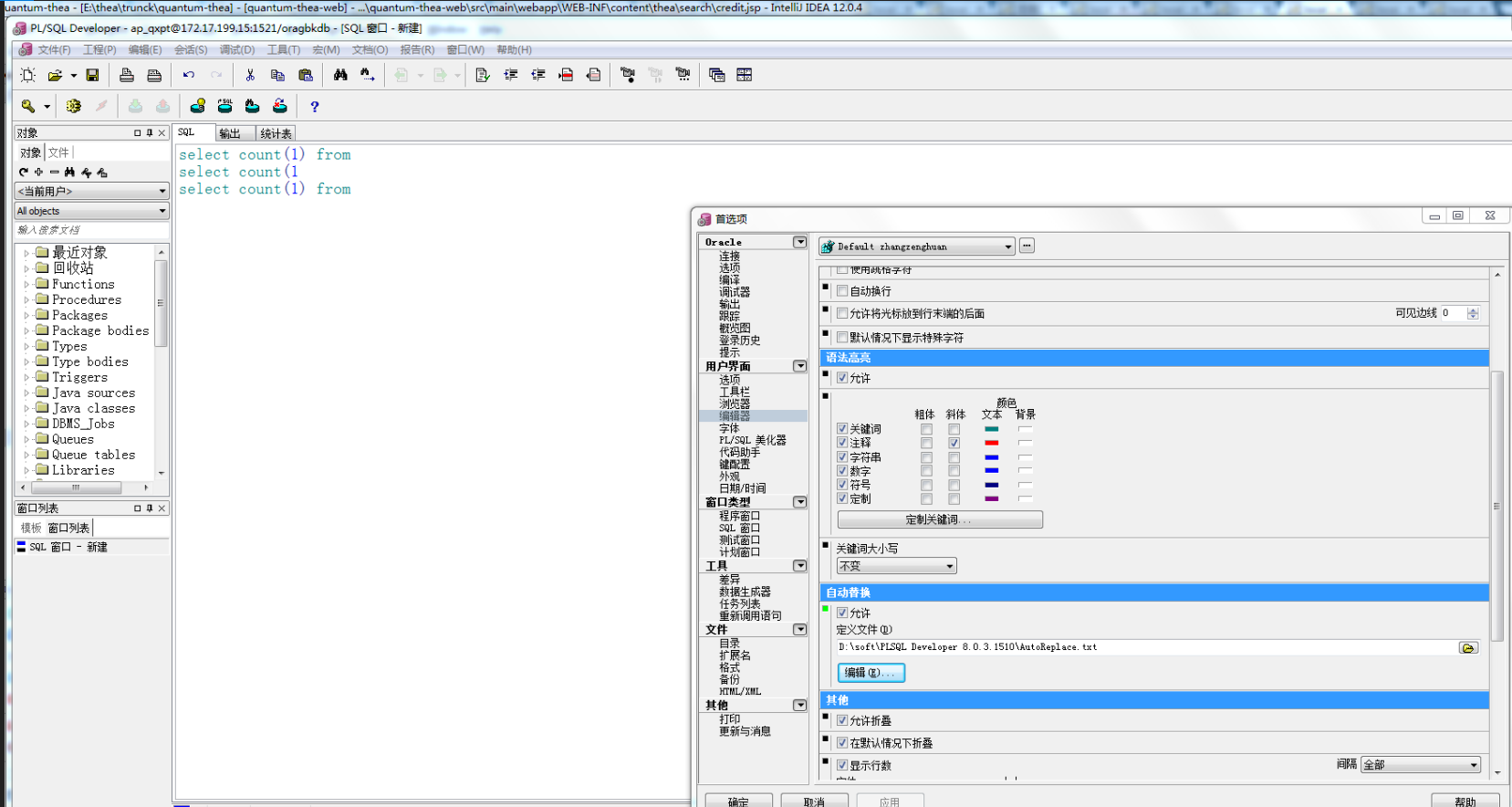Click the Save floppy disk icon
This screenshot has height=807, width=1512.
pos(92,75)
